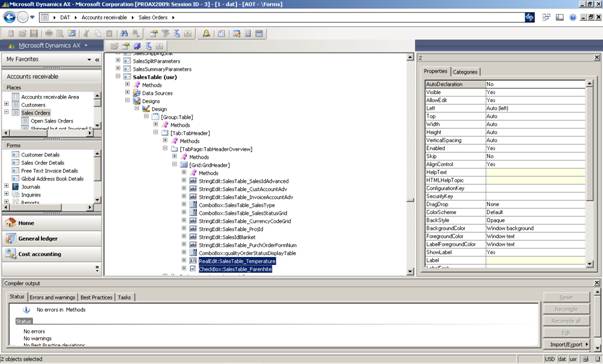Image resolution: width=603 pixels, height=364 pixels.
Task: Click the ForegroundColor property value
Action: 535,236
